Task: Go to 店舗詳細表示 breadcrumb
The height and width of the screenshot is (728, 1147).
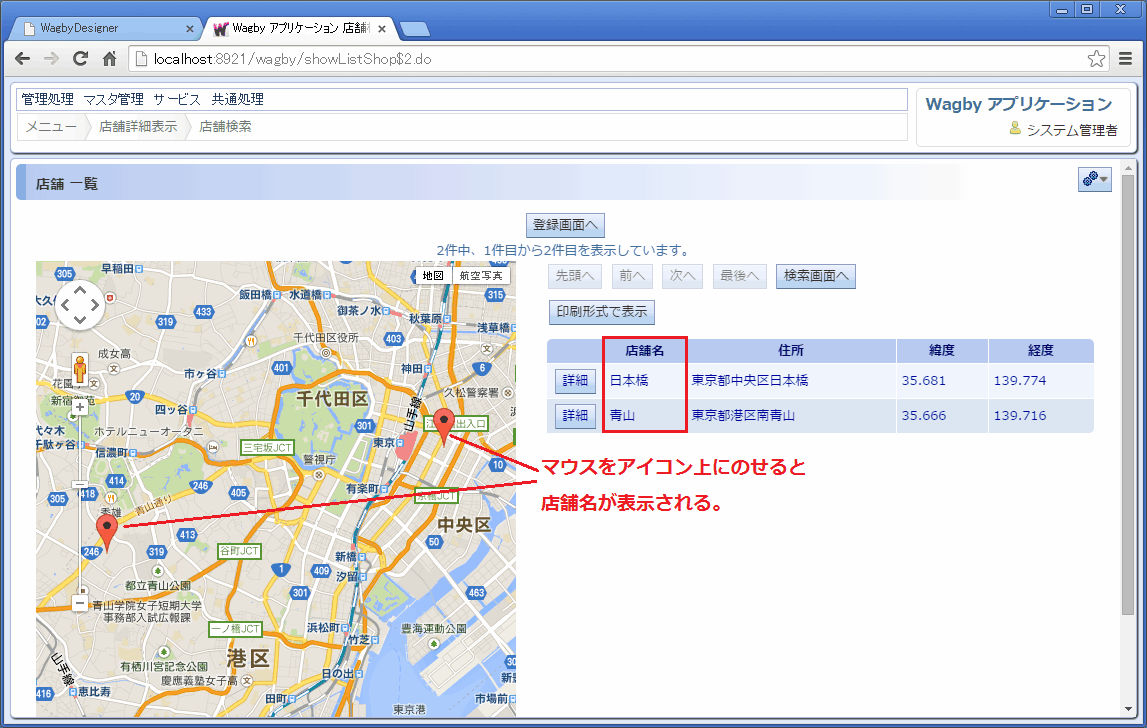Action: [138, 127]
